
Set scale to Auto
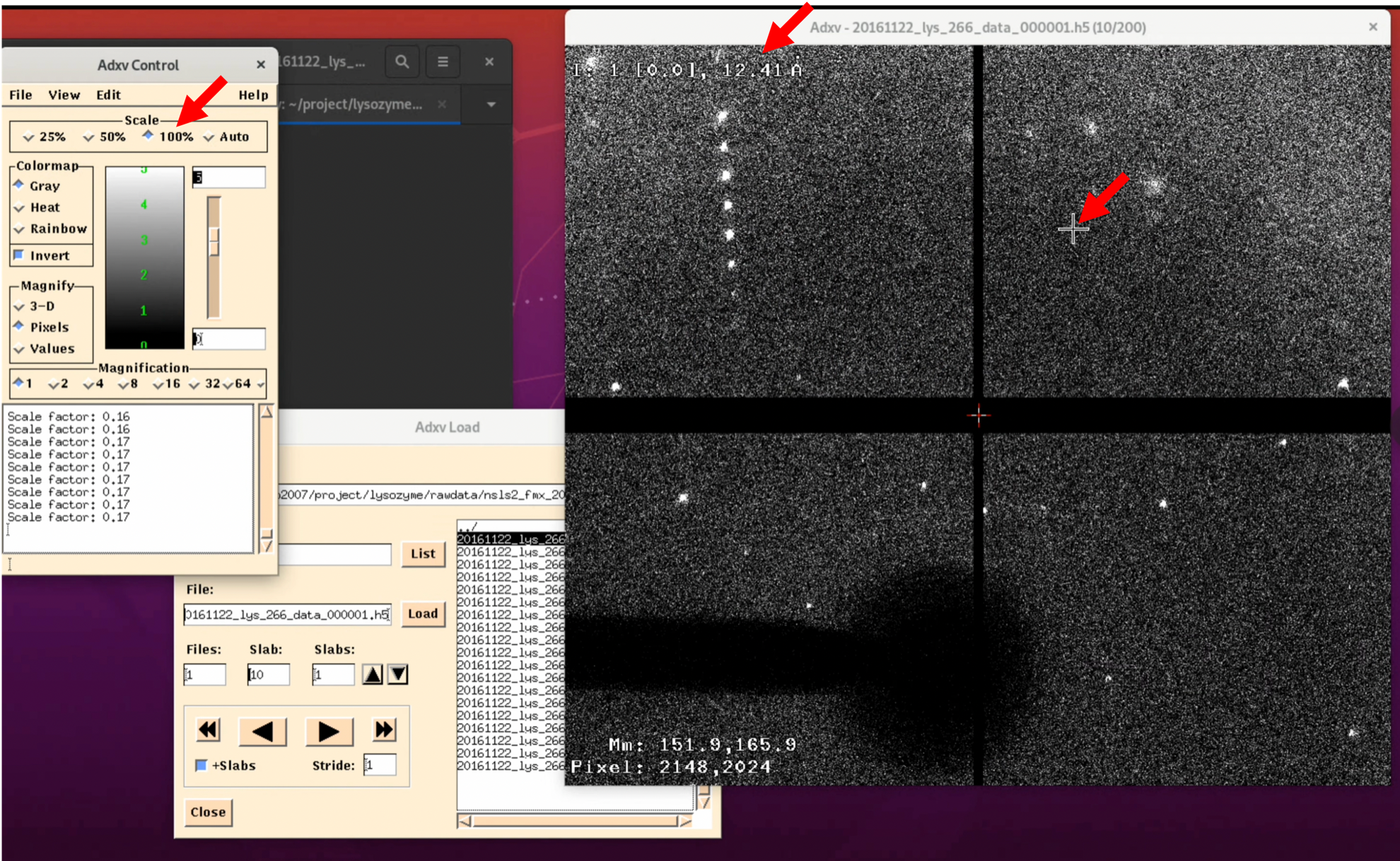209,137
